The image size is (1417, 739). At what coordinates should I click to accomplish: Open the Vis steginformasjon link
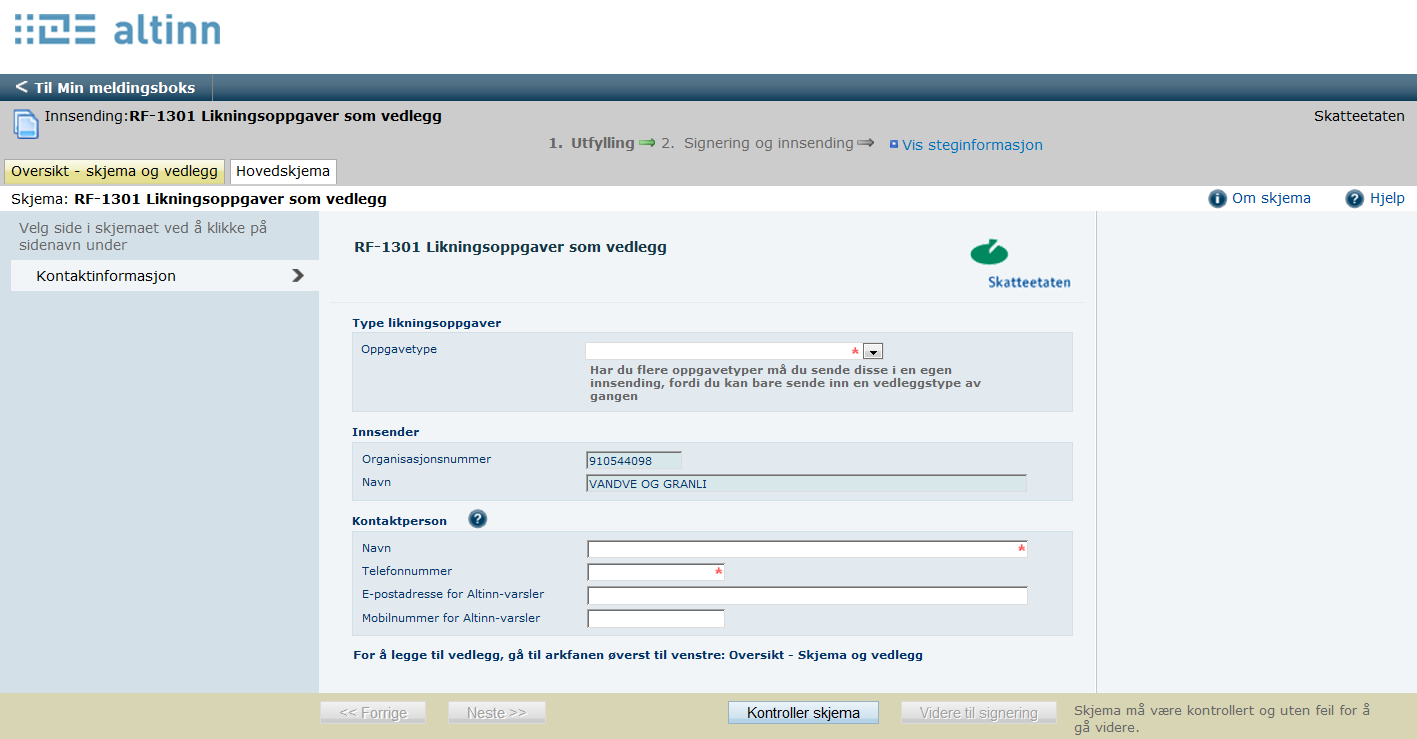(972, 145)
